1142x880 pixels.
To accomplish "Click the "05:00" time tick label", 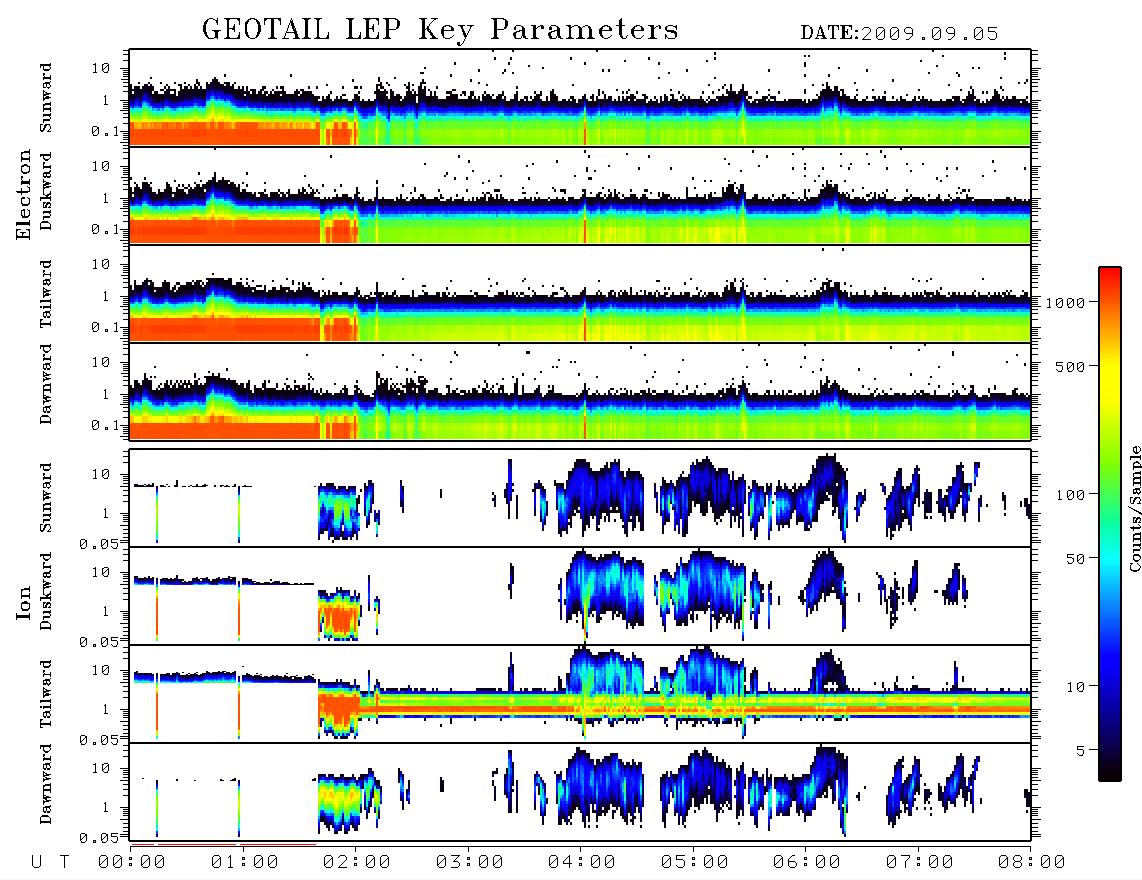I will 694,862.
